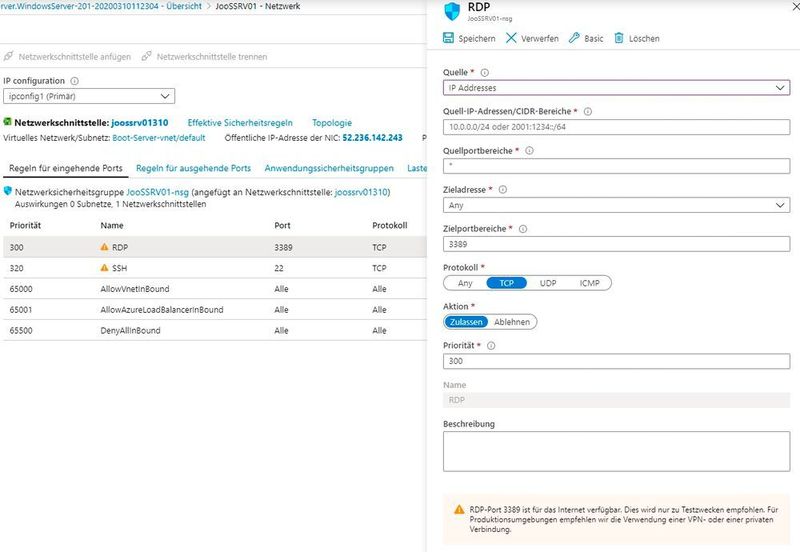Select the AllowVnetInBound rule
The width and height of the screenshot is (800, 552).
pyautogui.click(x=215, y=289)
